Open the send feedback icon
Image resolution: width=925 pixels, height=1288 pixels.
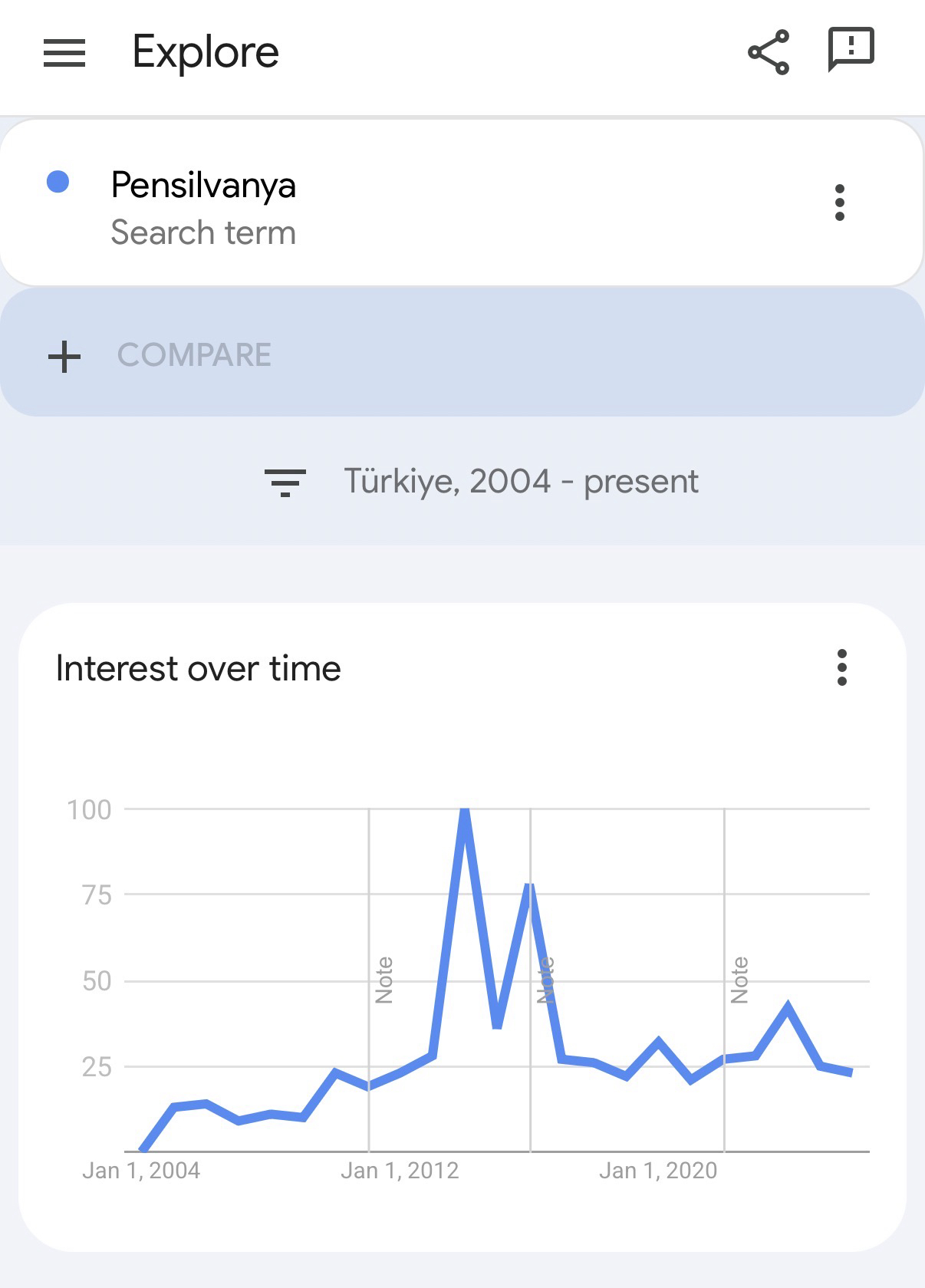[851, 50]
